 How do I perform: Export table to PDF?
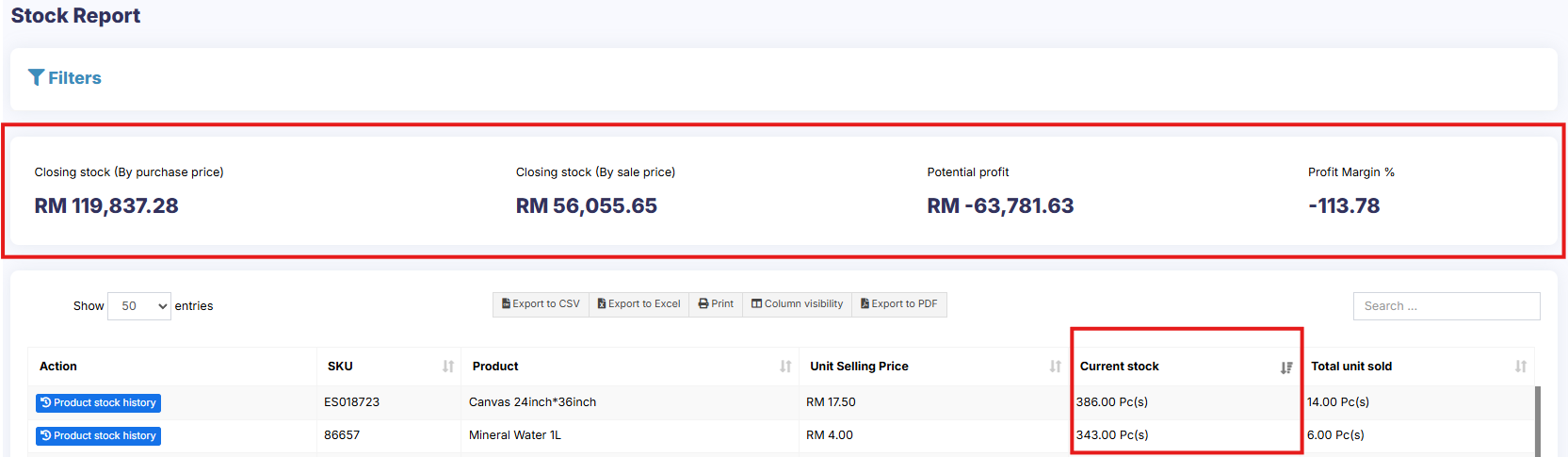tap(898, 304)
